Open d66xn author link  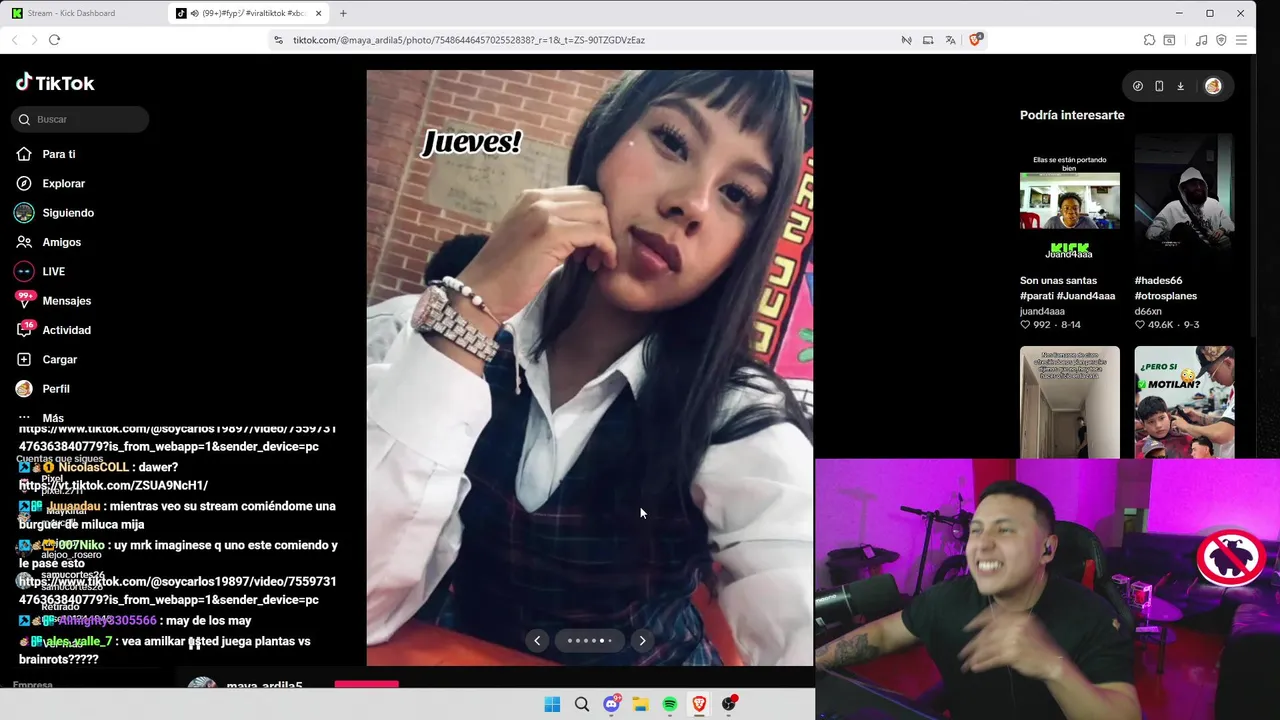(1148, 311)
